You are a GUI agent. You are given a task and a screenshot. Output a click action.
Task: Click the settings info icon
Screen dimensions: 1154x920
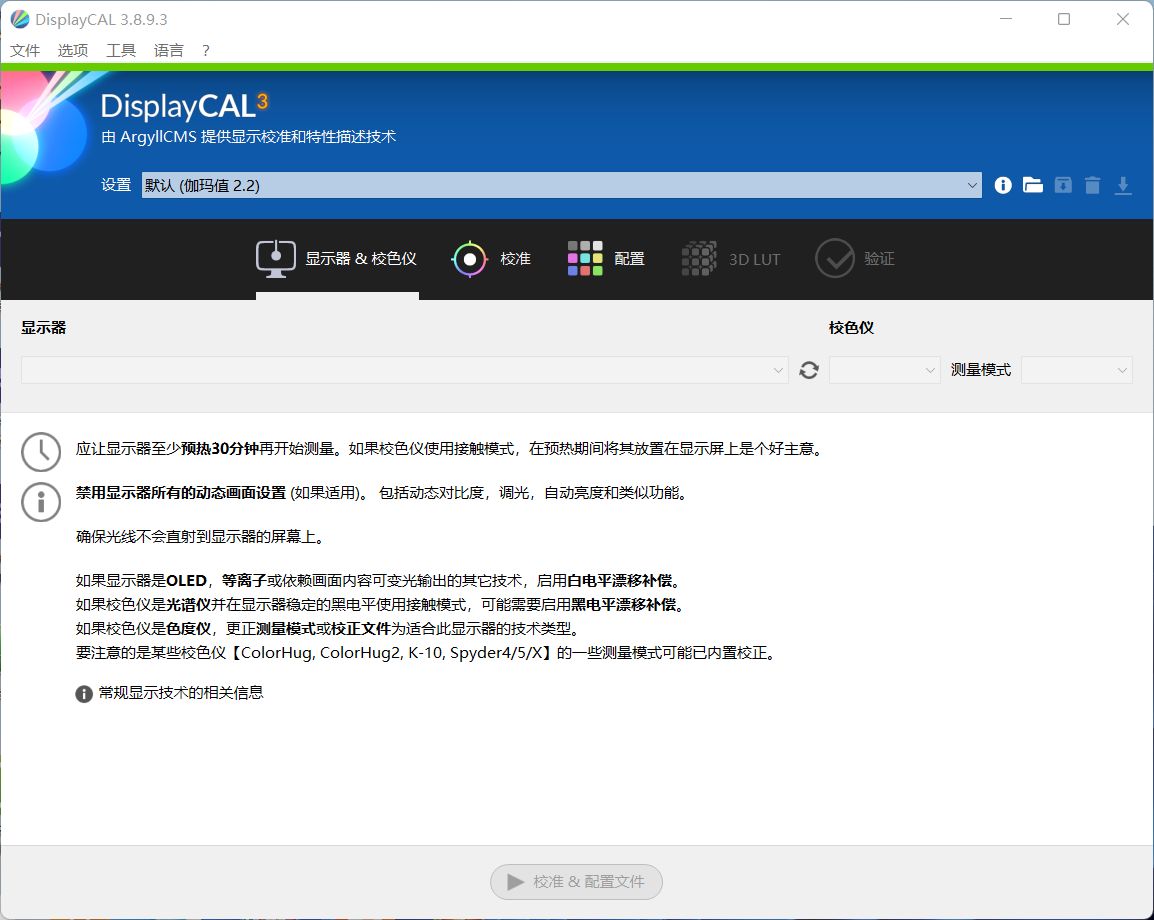tap(1003, 185)
